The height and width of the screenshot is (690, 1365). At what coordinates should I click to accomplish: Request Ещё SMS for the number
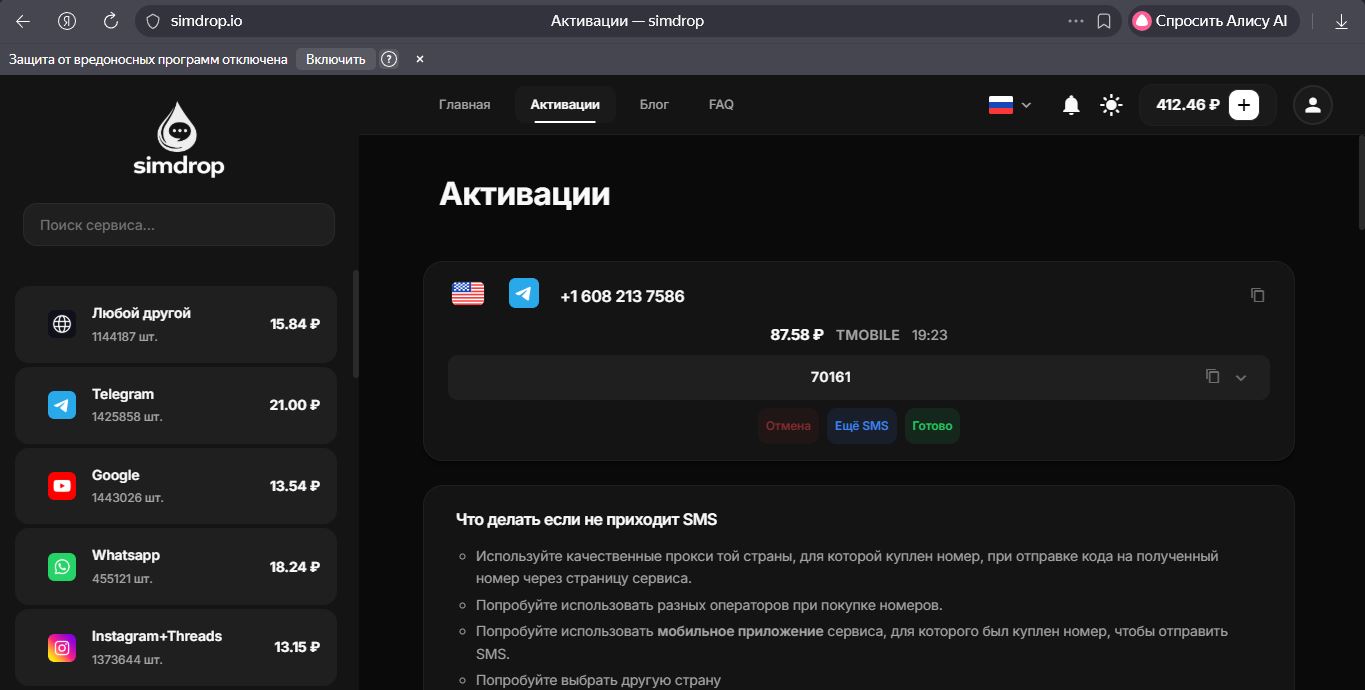tap(861, 425)
